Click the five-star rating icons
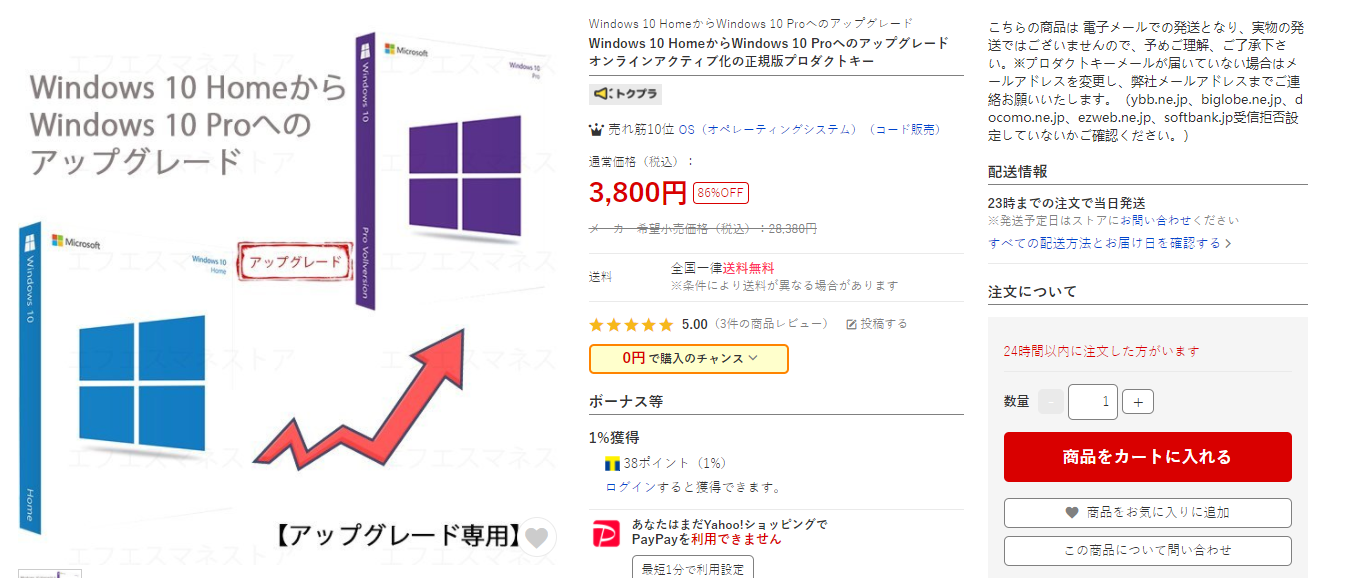The width and height of the screenshot is (1350, 578). pyautogui.click(x=631, y=324)
